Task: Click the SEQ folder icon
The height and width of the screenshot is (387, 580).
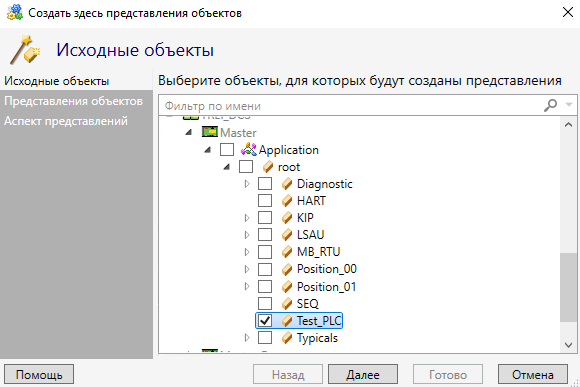Action: tap(287, 303)
